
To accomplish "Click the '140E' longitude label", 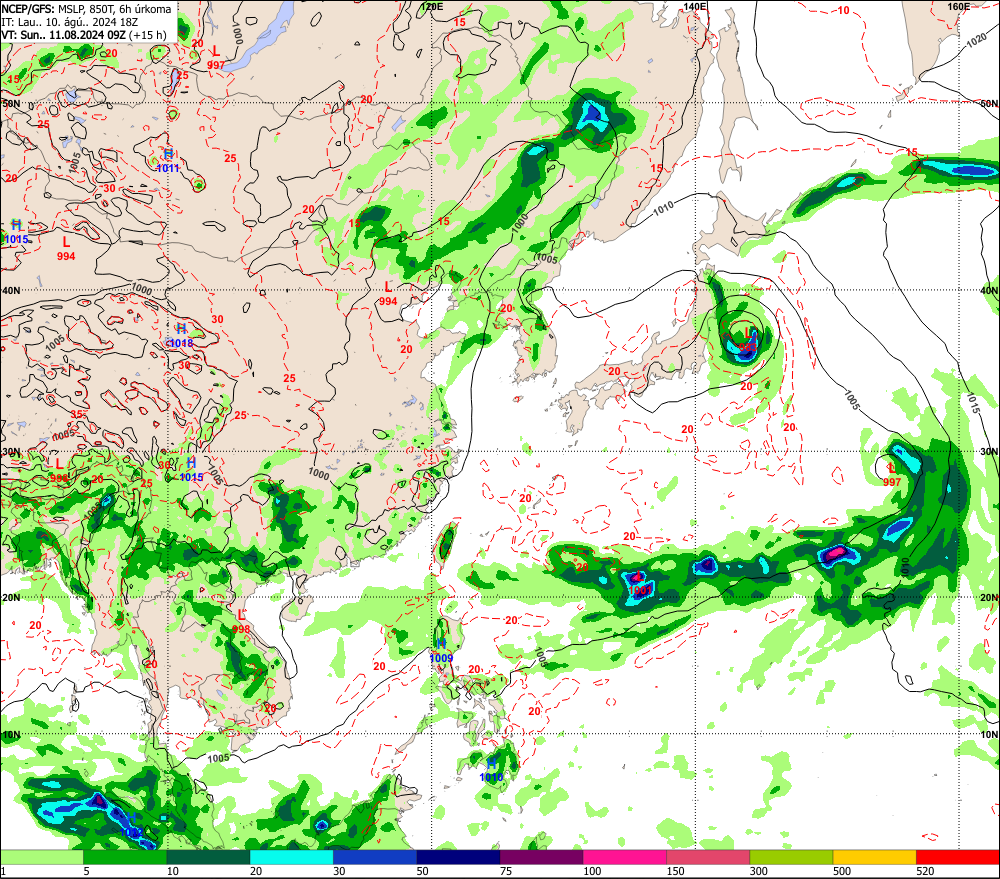I will [695, 6].
